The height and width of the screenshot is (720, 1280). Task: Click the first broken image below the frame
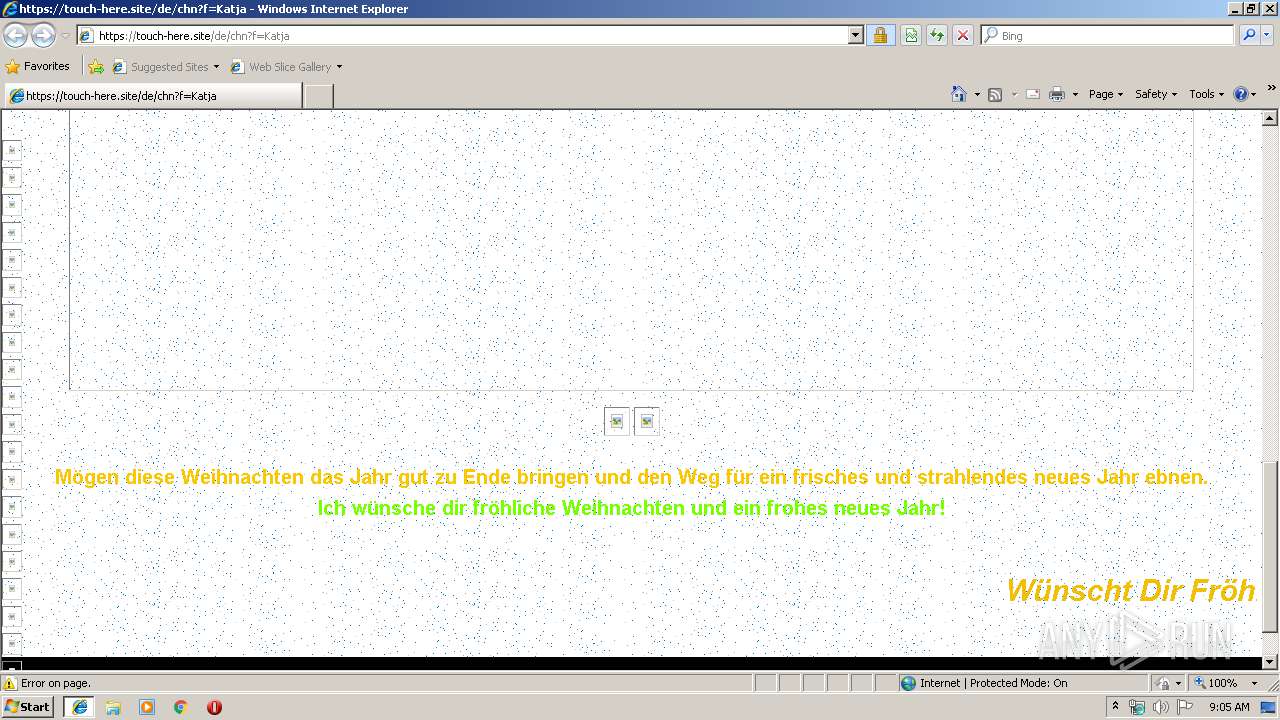click(617, 422)
